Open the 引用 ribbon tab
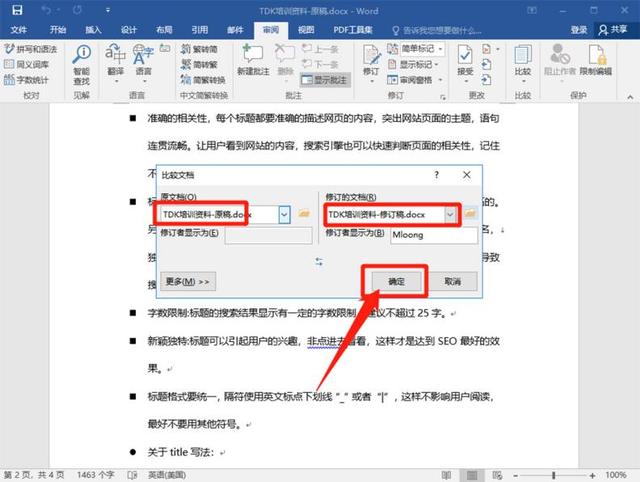The width and height of the screenshot is (640, 482). point(200,30)
